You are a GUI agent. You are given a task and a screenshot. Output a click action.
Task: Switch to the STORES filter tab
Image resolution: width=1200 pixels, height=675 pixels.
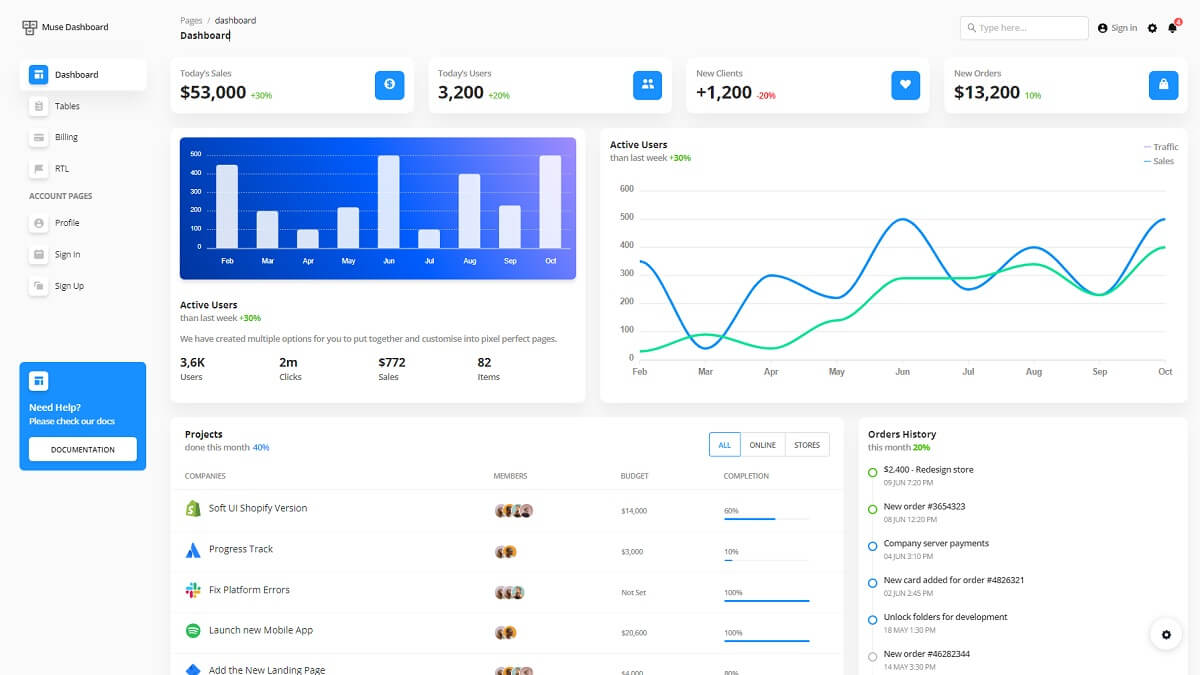point(807,444)
